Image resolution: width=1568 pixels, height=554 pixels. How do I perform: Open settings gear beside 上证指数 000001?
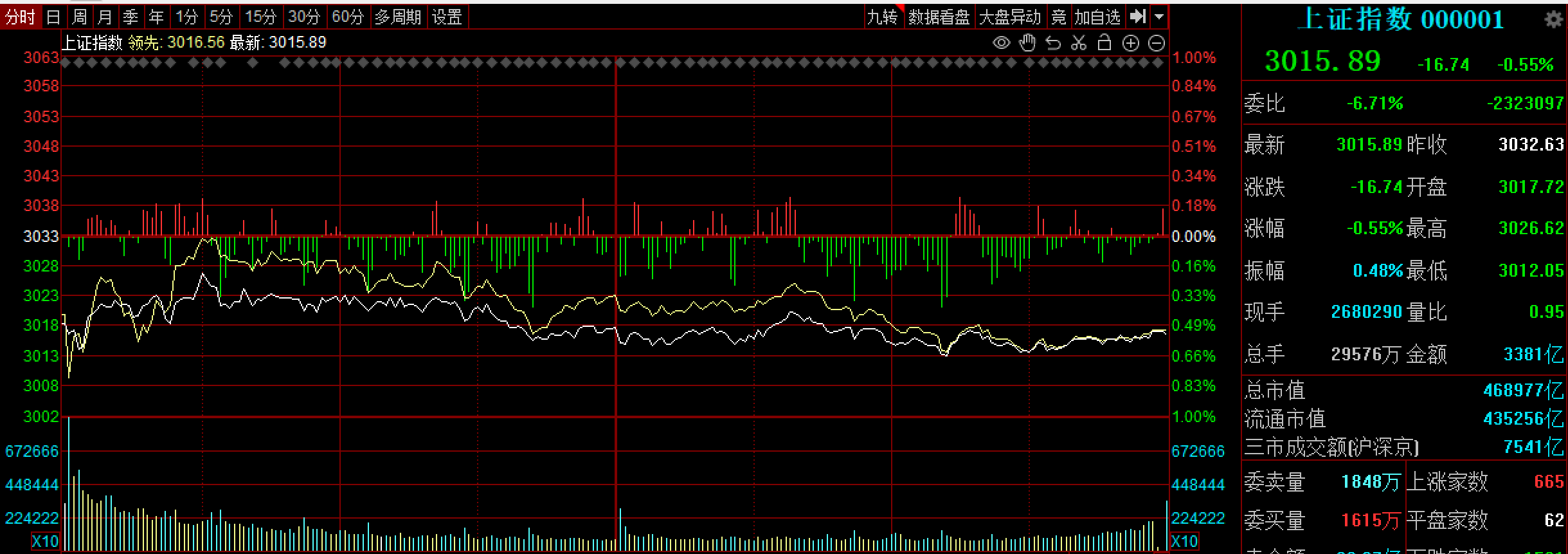1553,20
